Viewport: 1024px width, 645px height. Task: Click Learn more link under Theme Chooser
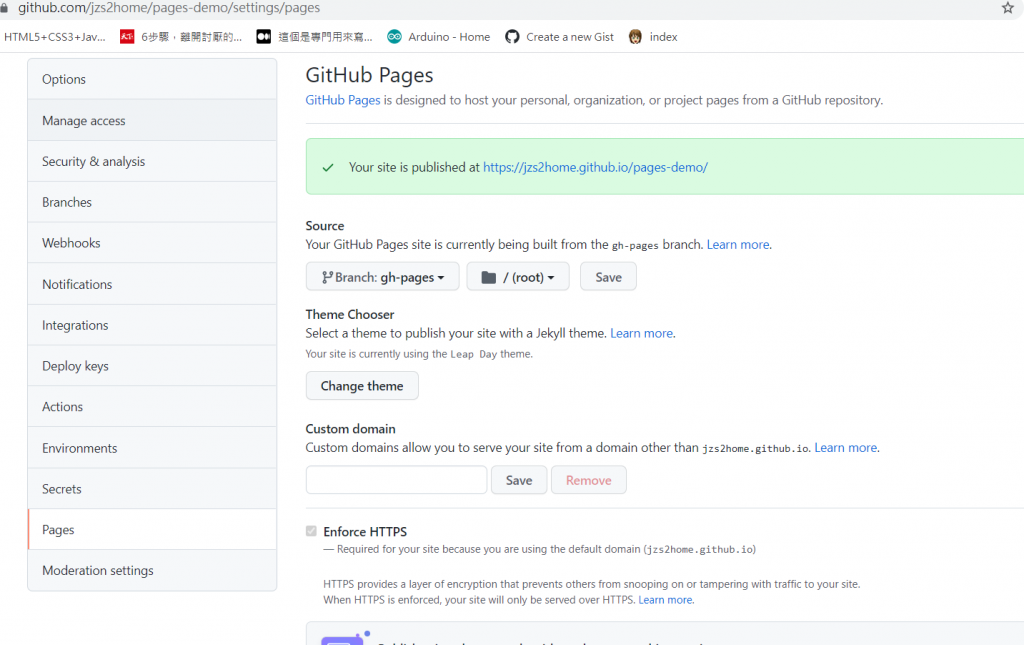coord(641,333)
